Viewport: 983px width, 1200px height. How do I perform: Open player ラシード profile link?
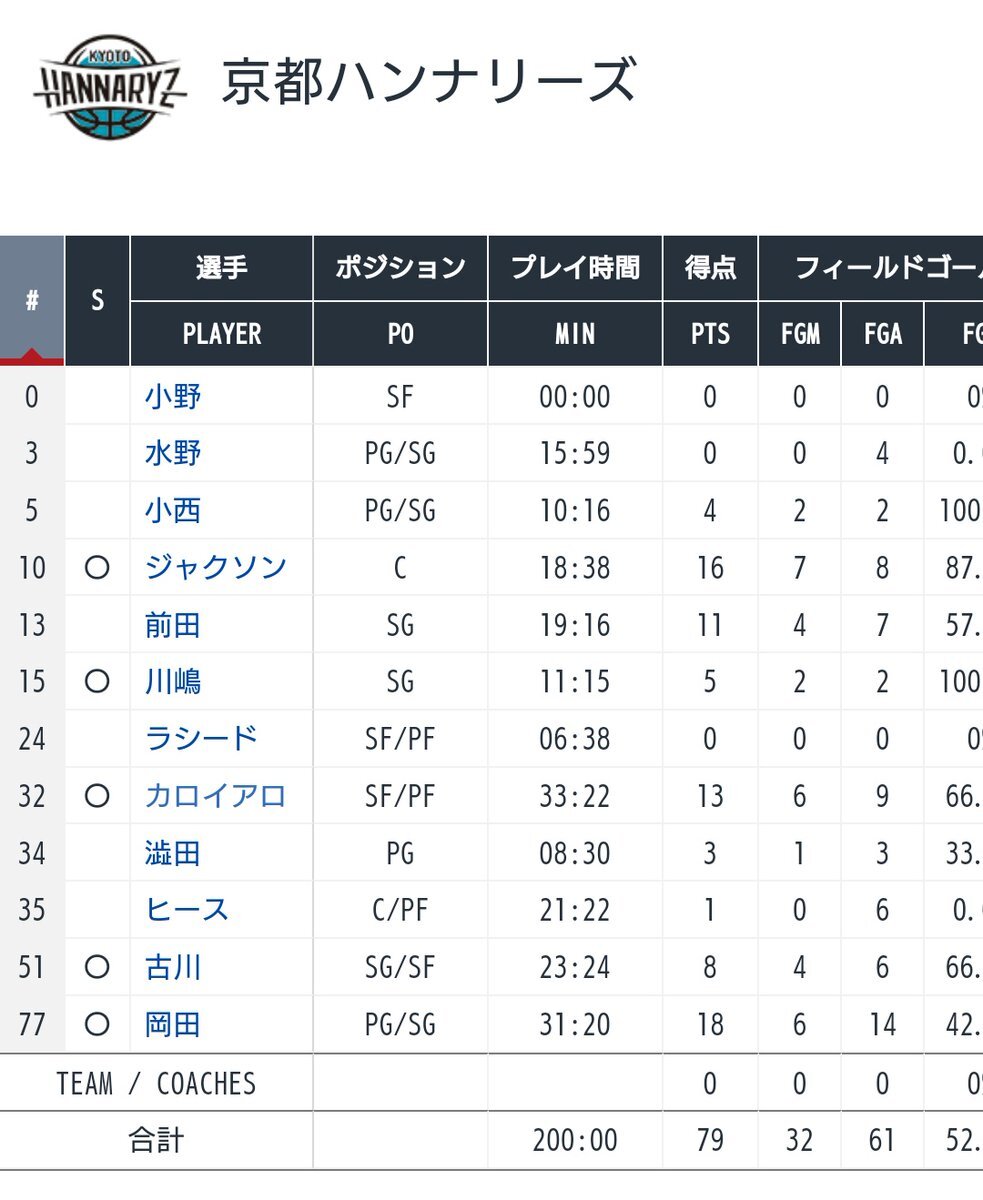[202, 739]
